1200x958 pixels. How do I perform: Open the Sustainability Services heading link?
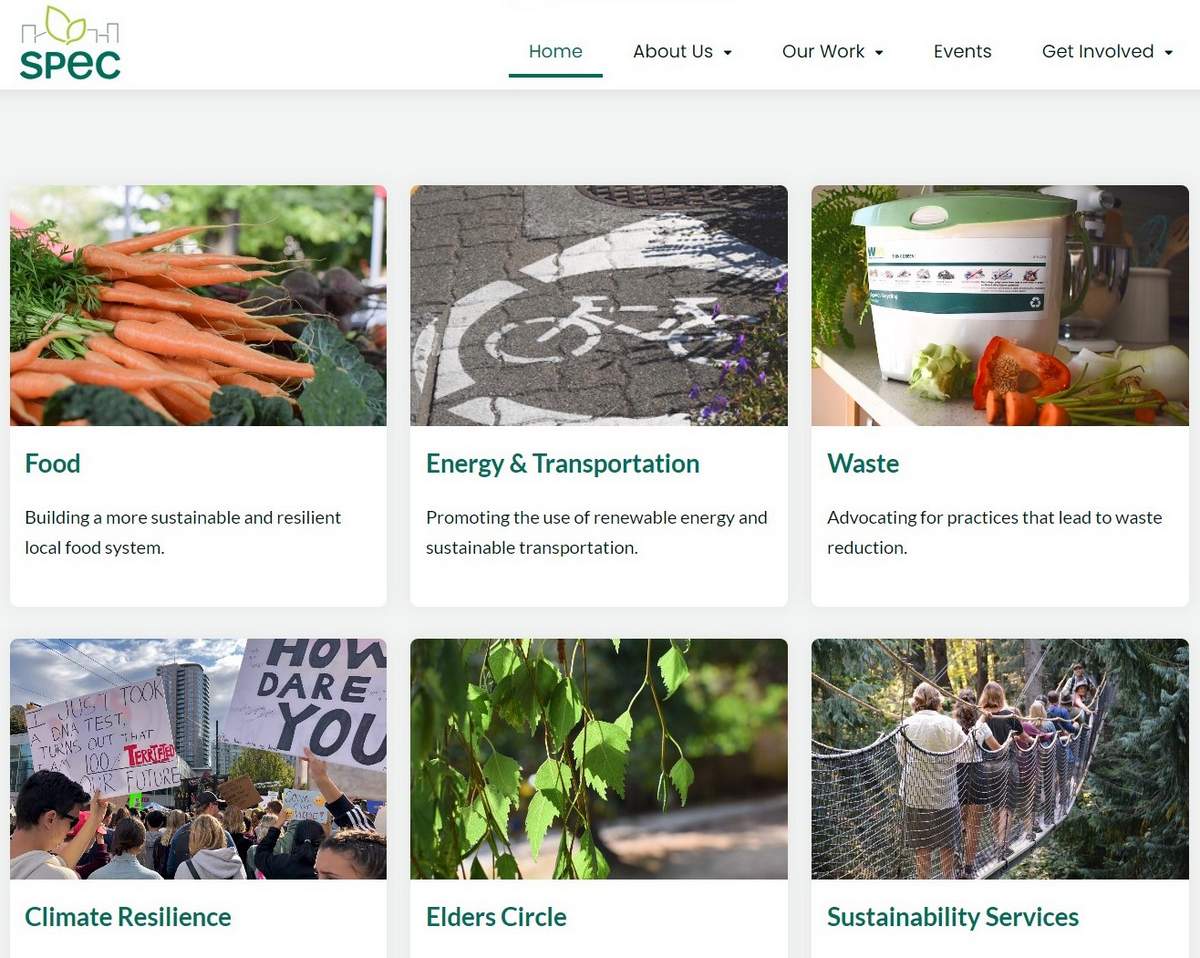[953, 917]
